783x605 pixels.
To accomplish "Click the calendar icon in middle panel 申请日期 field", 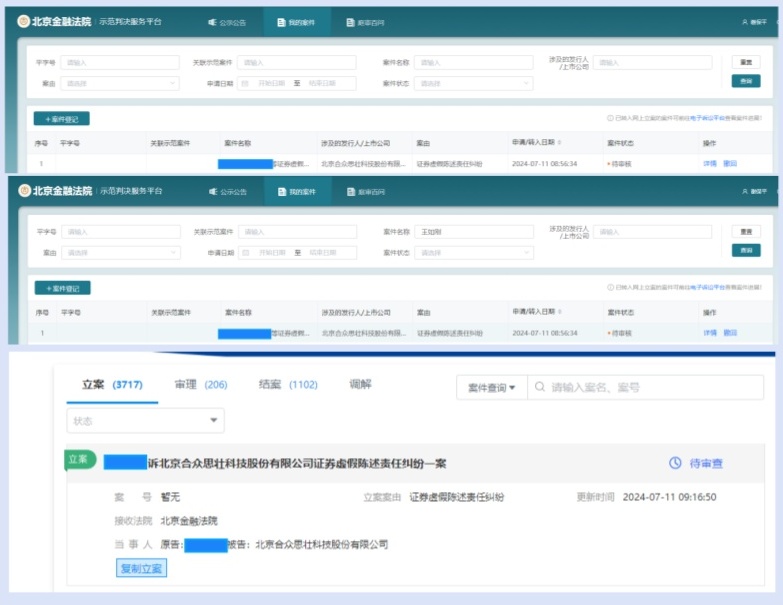I will 246,253.
